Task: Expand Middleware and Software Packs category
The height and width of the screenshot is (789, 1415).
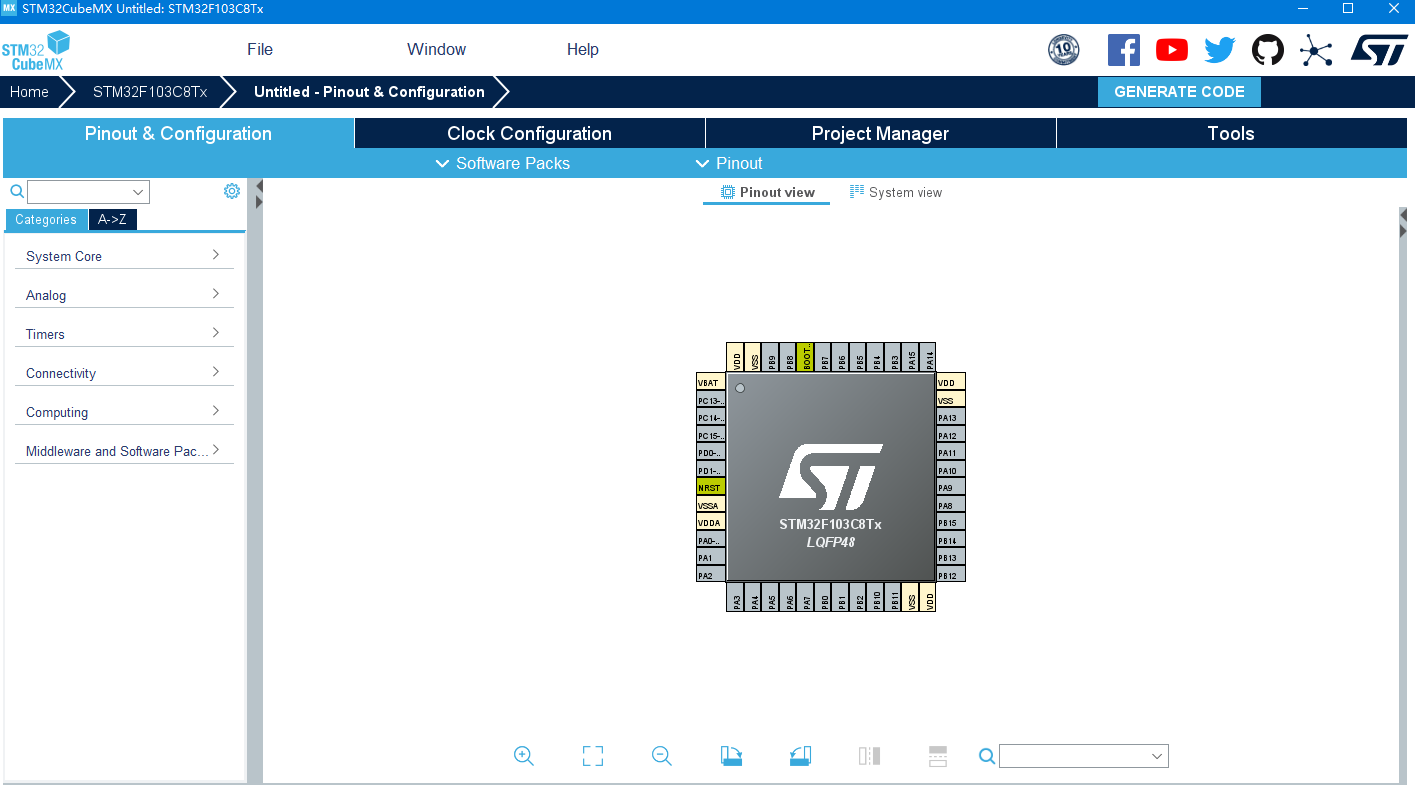Action: click(x=124, y=451)
